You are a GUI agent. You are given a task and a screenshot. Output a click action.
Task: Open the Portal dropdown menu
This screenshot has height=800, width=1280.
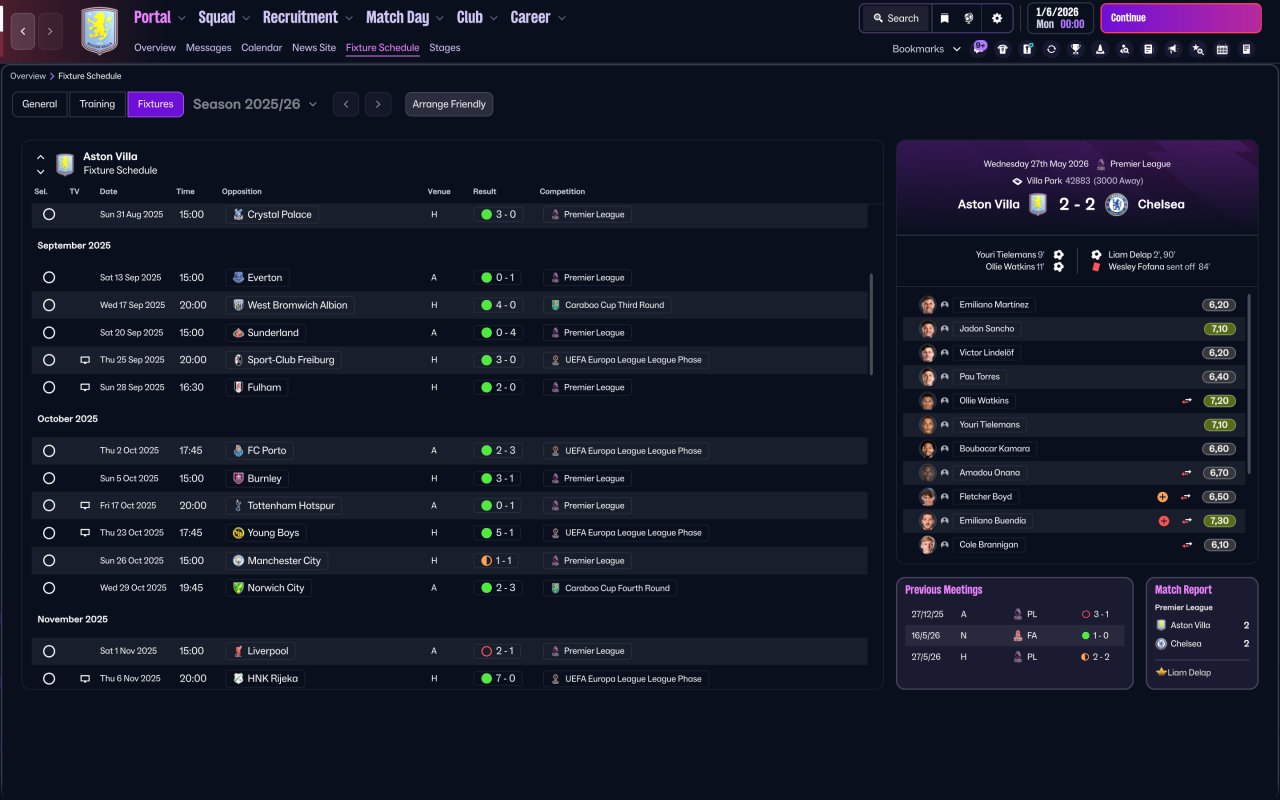pos(160,17)
